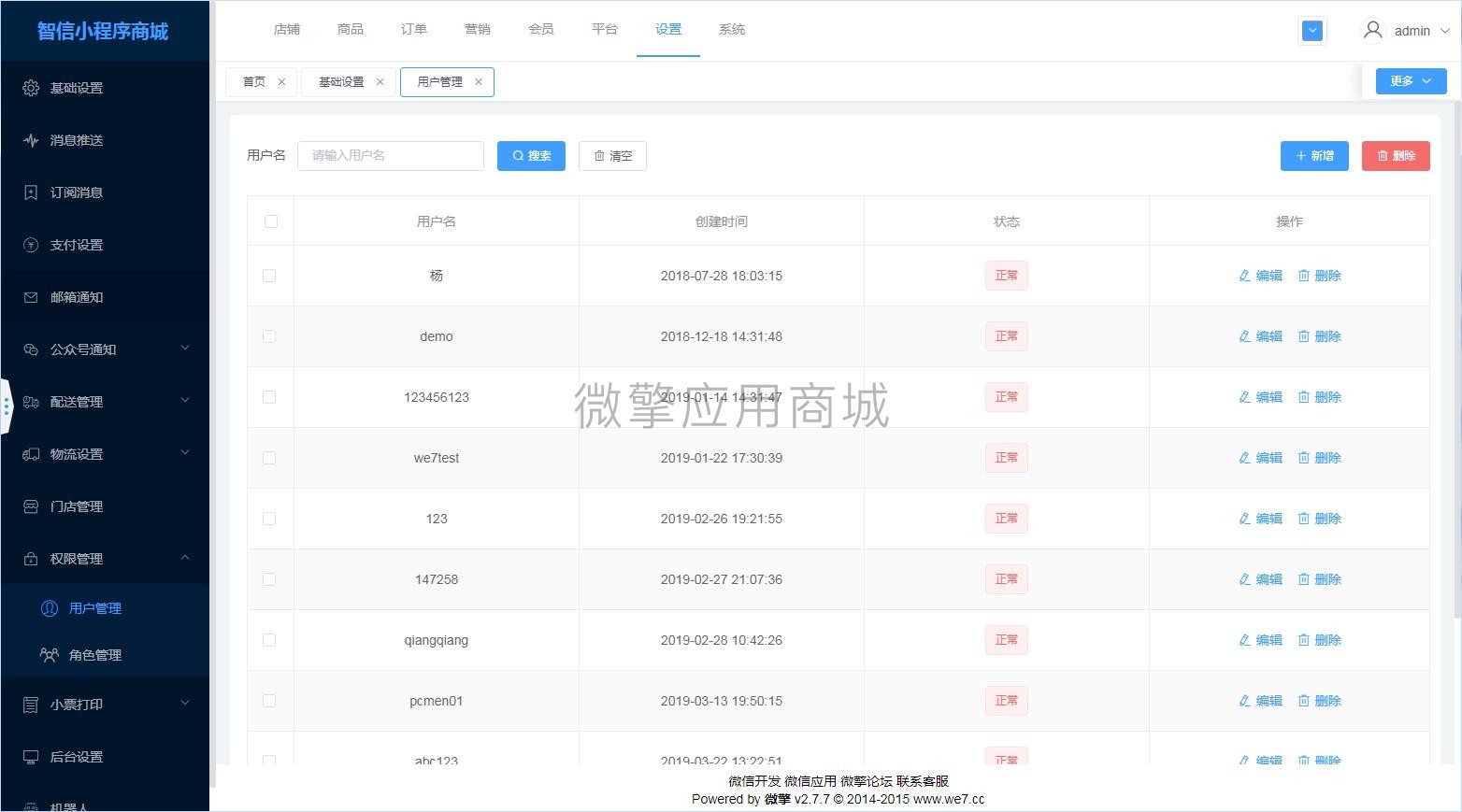Select checkbox for user 123456123
The height and width of the screenshot is (812, 1462).
click(x=269, y=397)
